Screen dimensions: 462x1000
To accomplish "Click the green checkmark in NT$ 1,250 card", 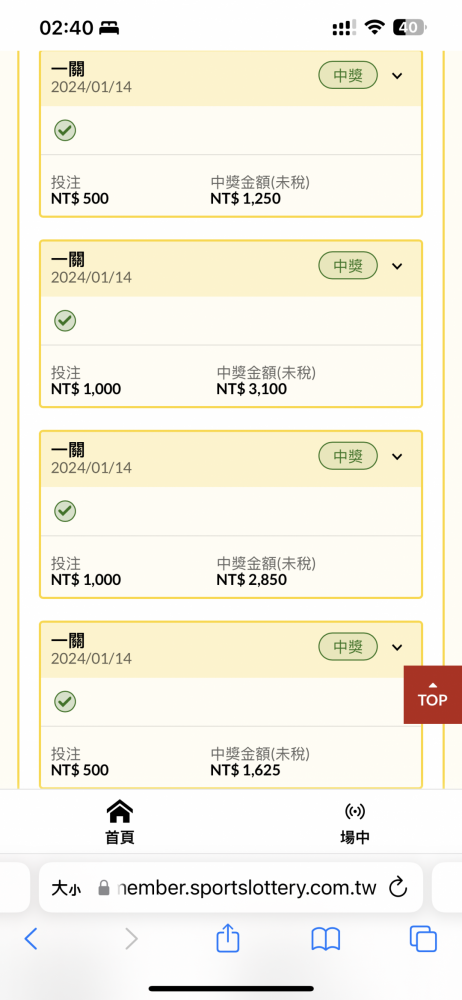I will 65,130.
